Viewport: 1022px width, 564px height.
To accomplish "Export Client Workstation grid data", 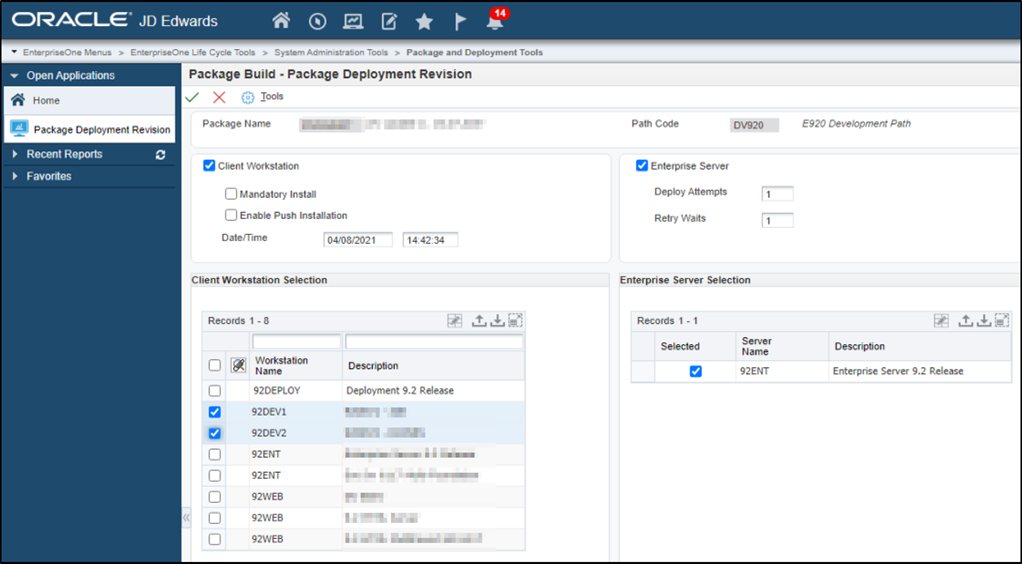I will 479,320.
